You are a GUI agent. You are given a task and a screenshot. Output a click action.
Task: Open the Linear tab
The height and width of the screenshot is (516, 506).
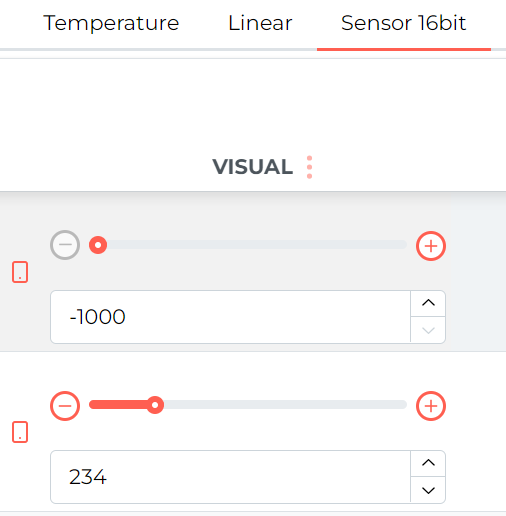pos(260,23)
